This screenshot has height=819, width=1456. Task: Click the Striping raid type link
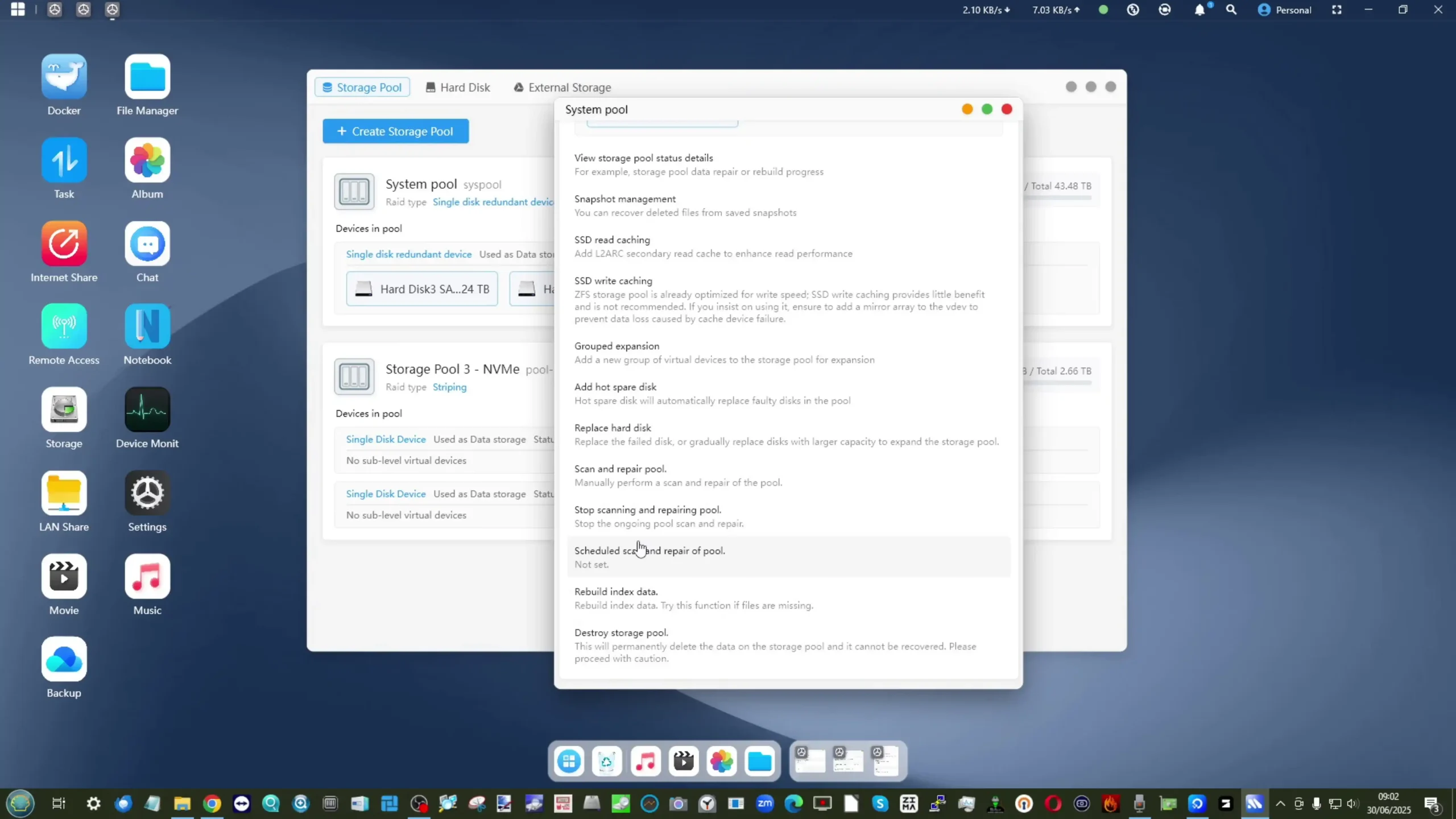pyautogui.click(x=449, y=387)
